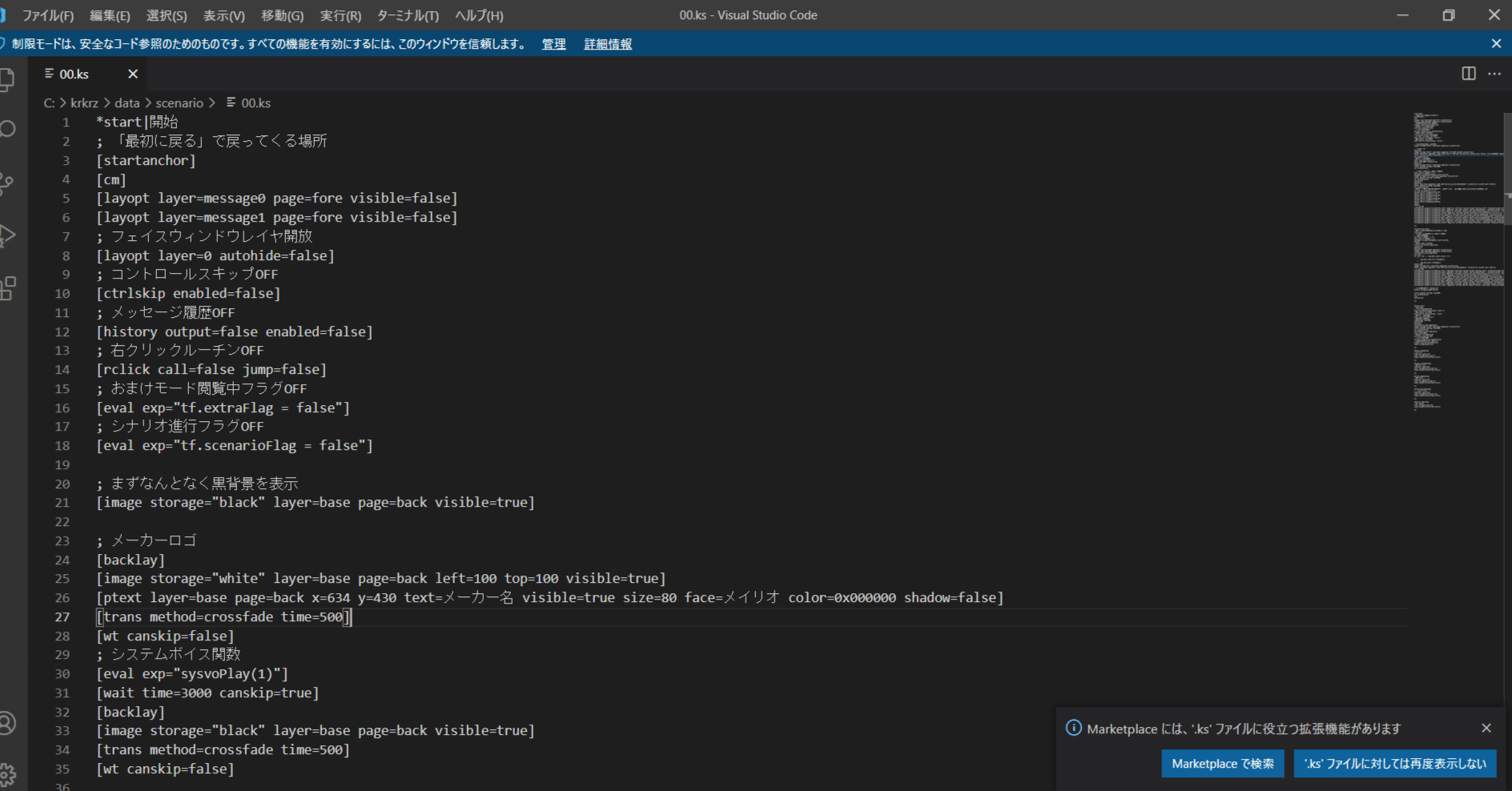This screenshot has width=1512, height=791.
Task: Expand the krkrz breadcrumb segment
Action: (x=84, y=102)
